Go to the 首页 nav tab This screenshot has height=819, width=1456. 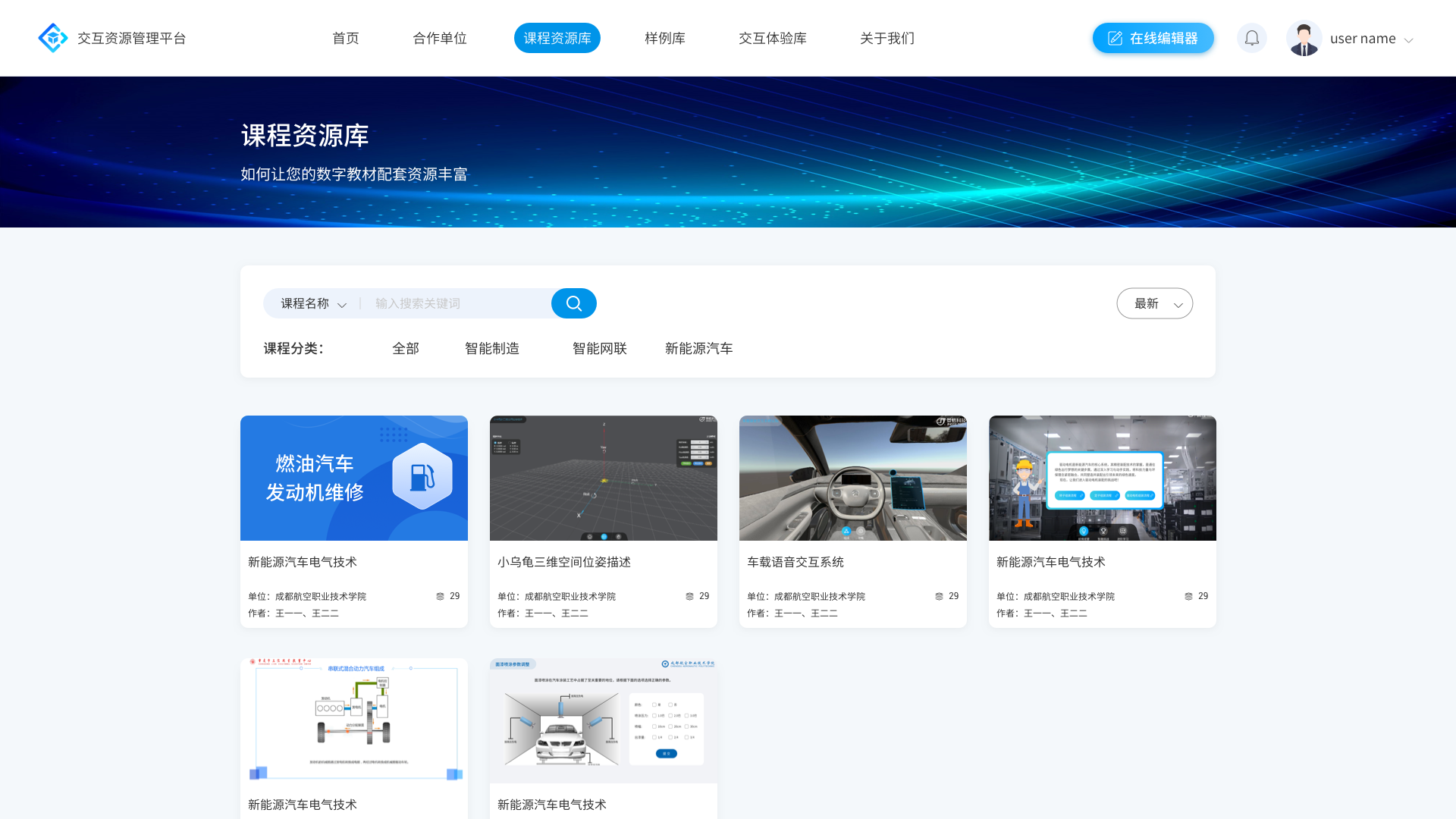pos(346,39)
